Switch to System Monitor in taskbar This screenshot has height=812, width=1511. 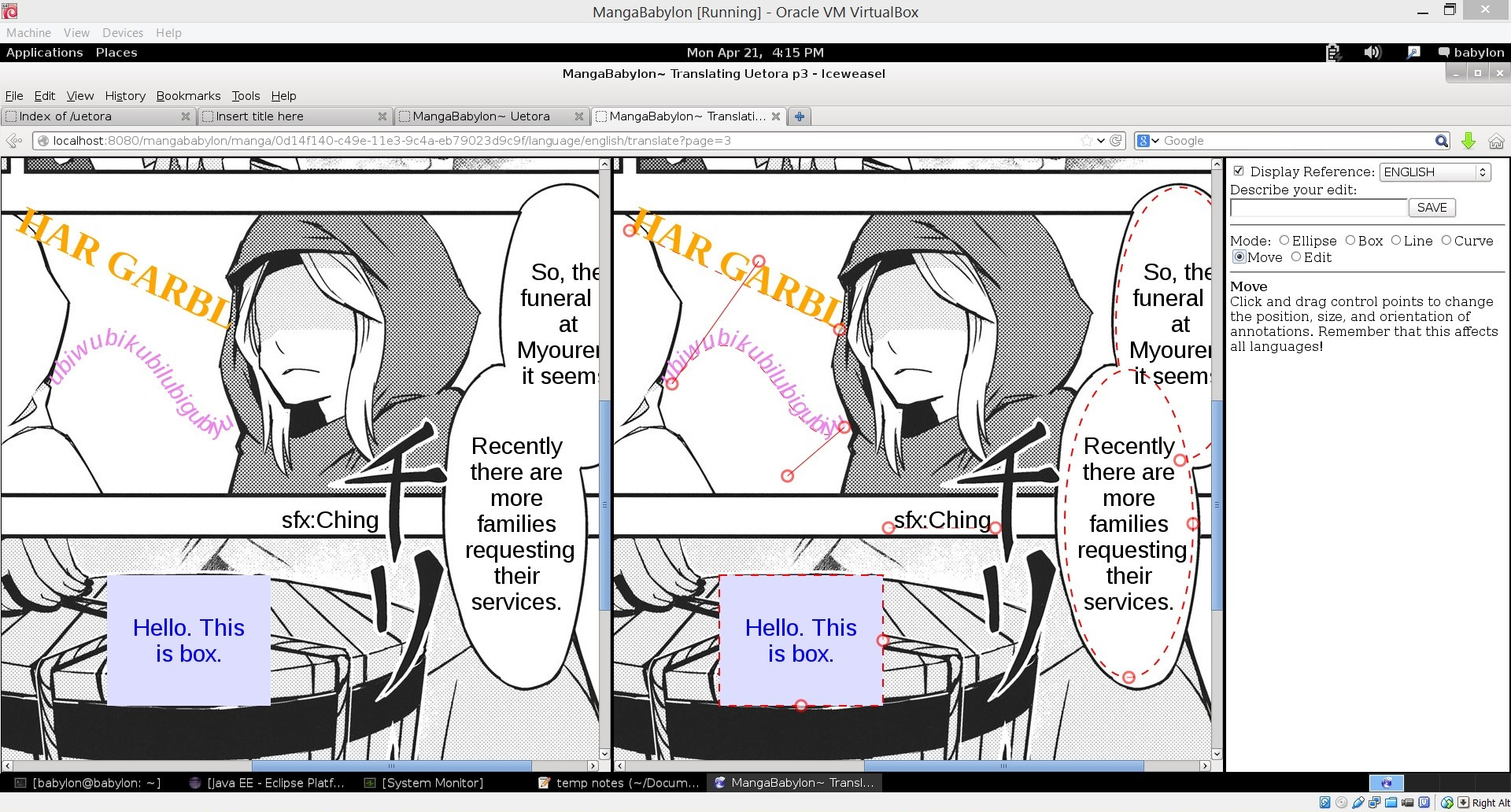click(423, 782)
